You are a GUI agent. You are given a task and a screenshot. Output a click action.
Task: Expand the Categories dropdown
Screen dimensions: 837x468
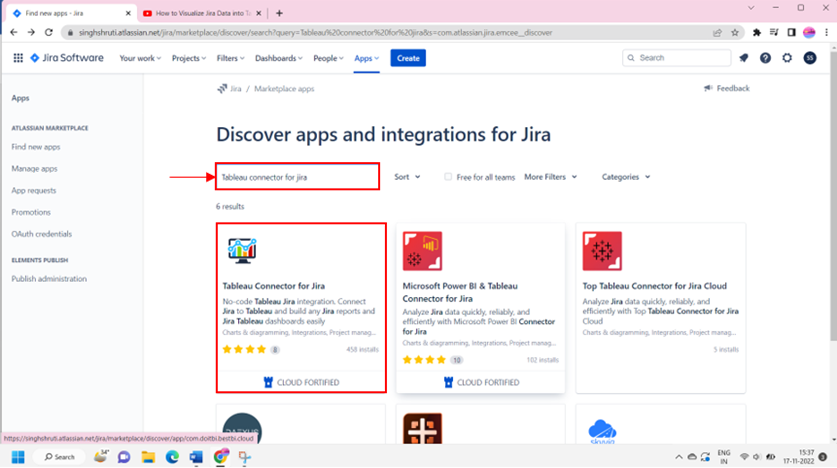[626, 177]
